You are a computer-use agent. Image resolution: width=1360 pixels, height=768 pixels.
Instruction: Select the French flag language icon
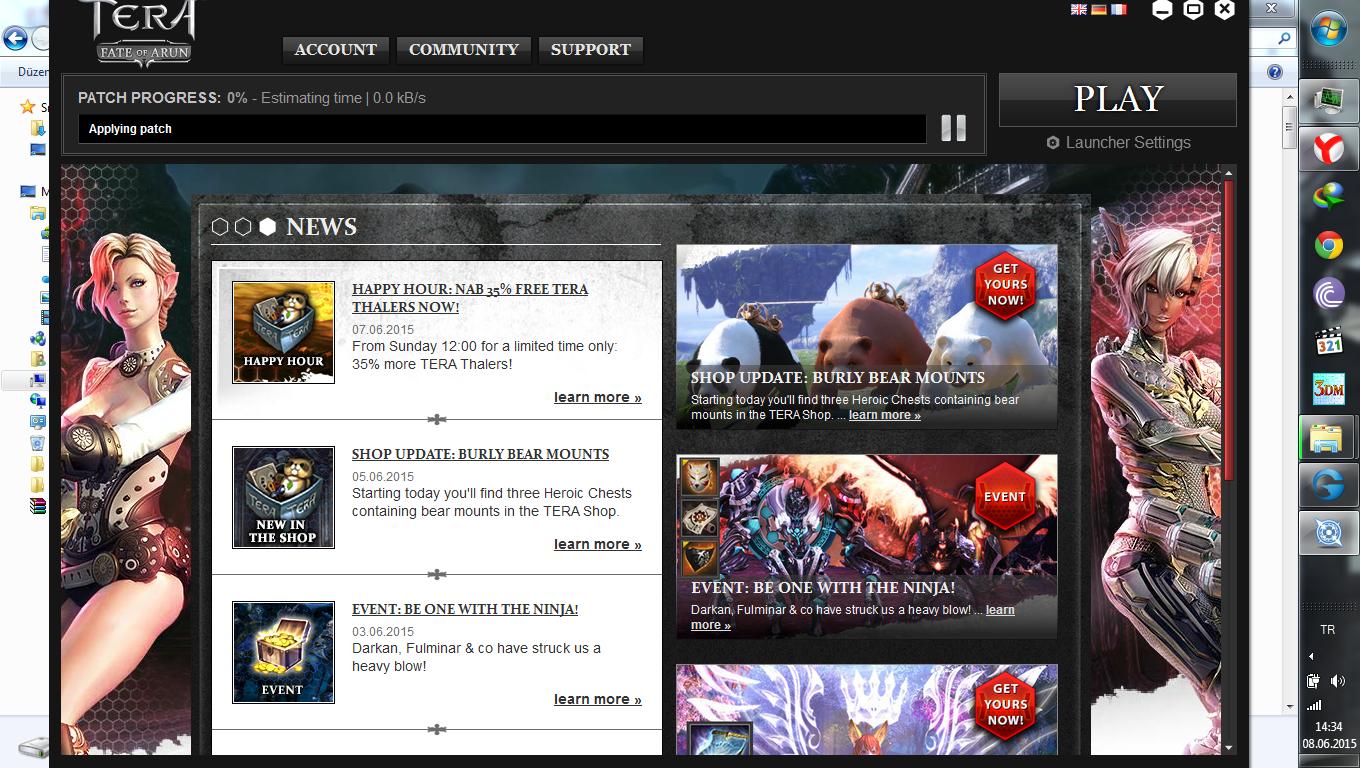[x=1118, y=9]
